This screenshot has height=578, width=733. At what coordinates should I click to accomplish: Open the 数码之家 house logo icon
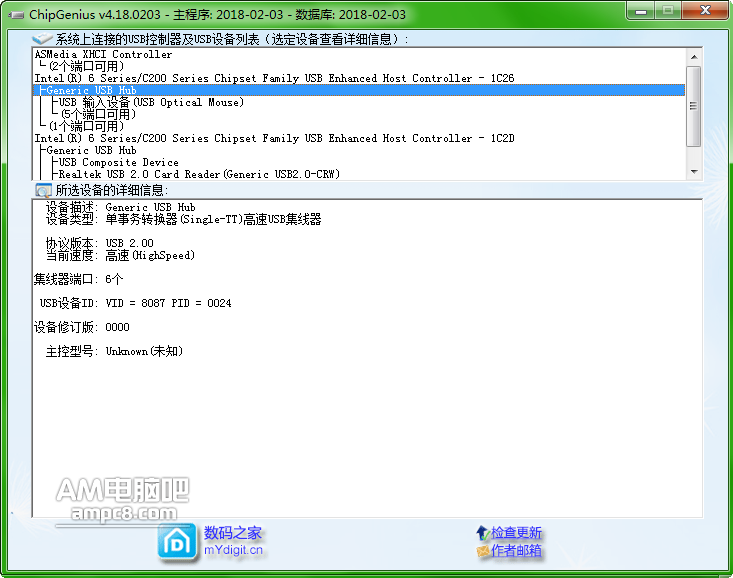pos(177,542)
